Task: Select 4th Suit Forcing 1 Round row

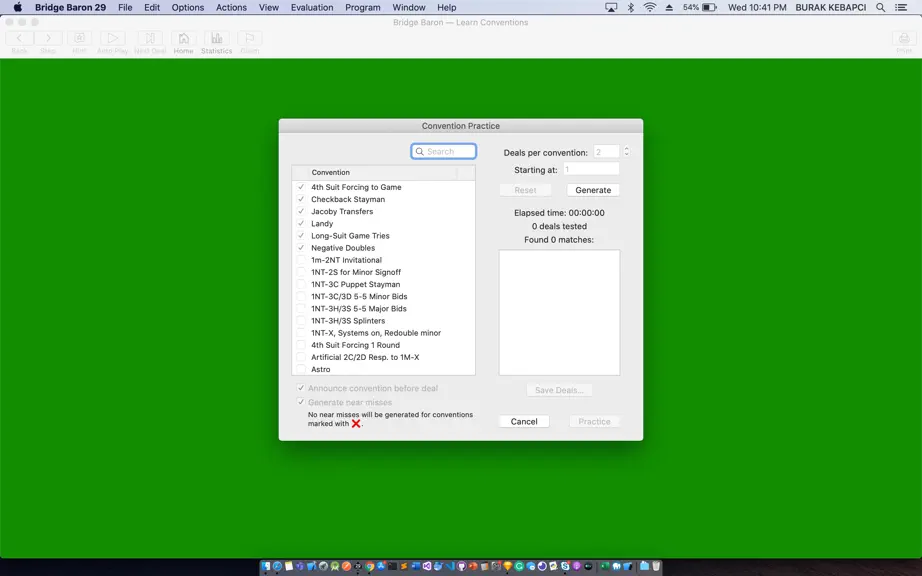Action: tap(383, 345)
